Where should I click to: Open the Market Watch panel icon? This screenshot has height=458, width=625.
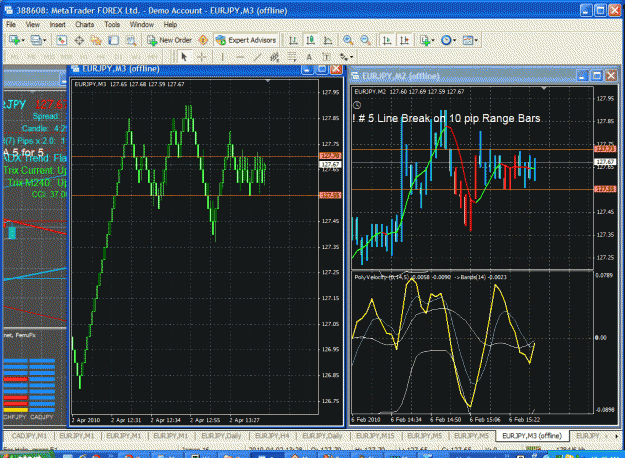(x=61, y=40)
